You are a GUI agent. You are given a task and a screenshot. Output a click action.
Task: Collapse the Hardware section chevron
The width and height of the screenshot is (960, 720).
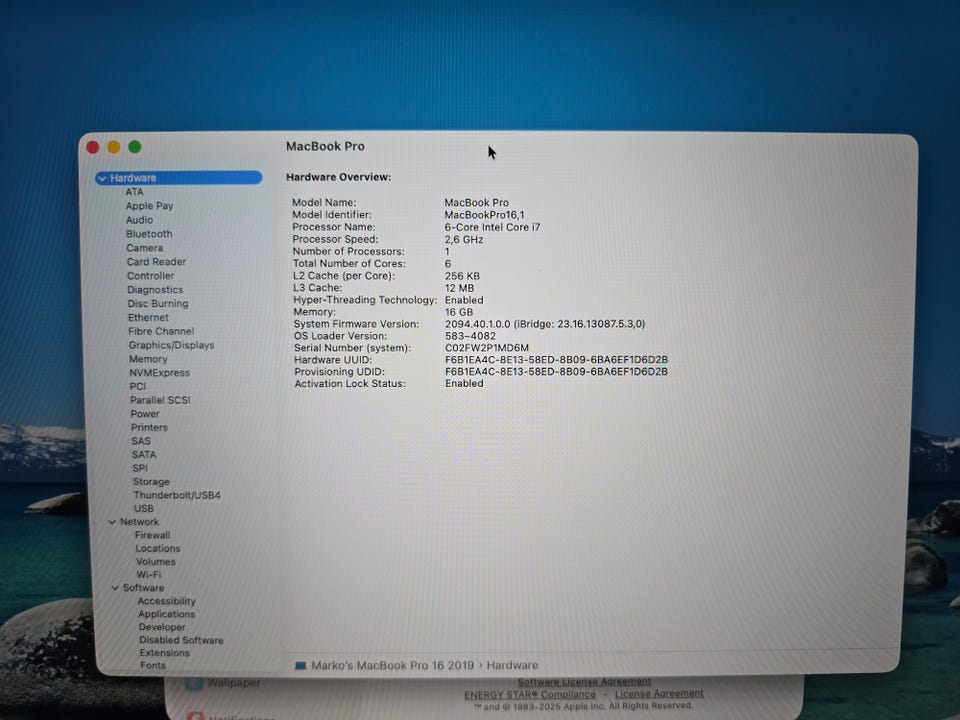pos(102,178)
